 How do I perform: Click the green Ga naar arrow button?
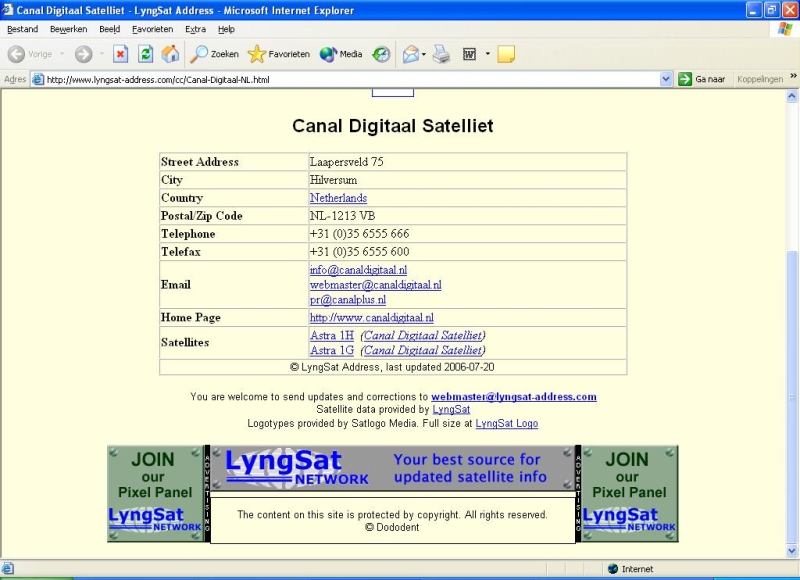coord(685,79)
